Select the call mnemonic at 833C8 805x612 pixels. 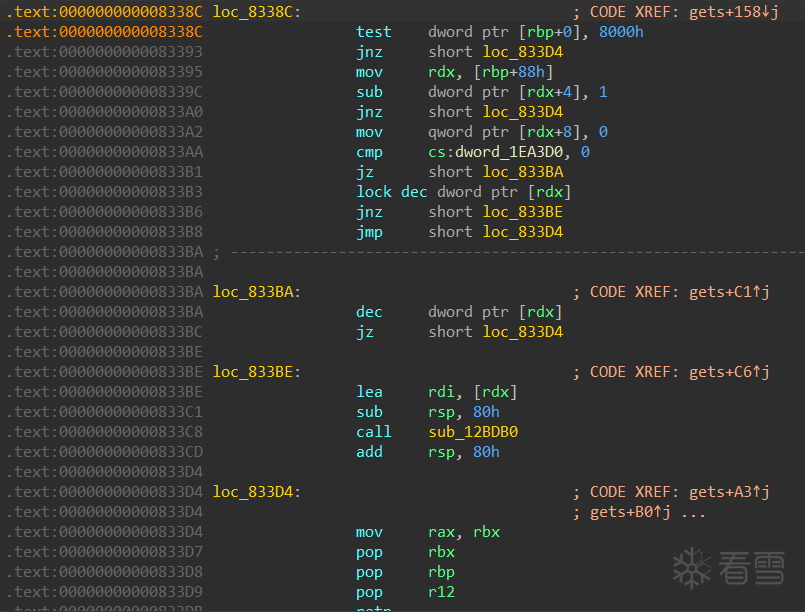coord(373,432)
